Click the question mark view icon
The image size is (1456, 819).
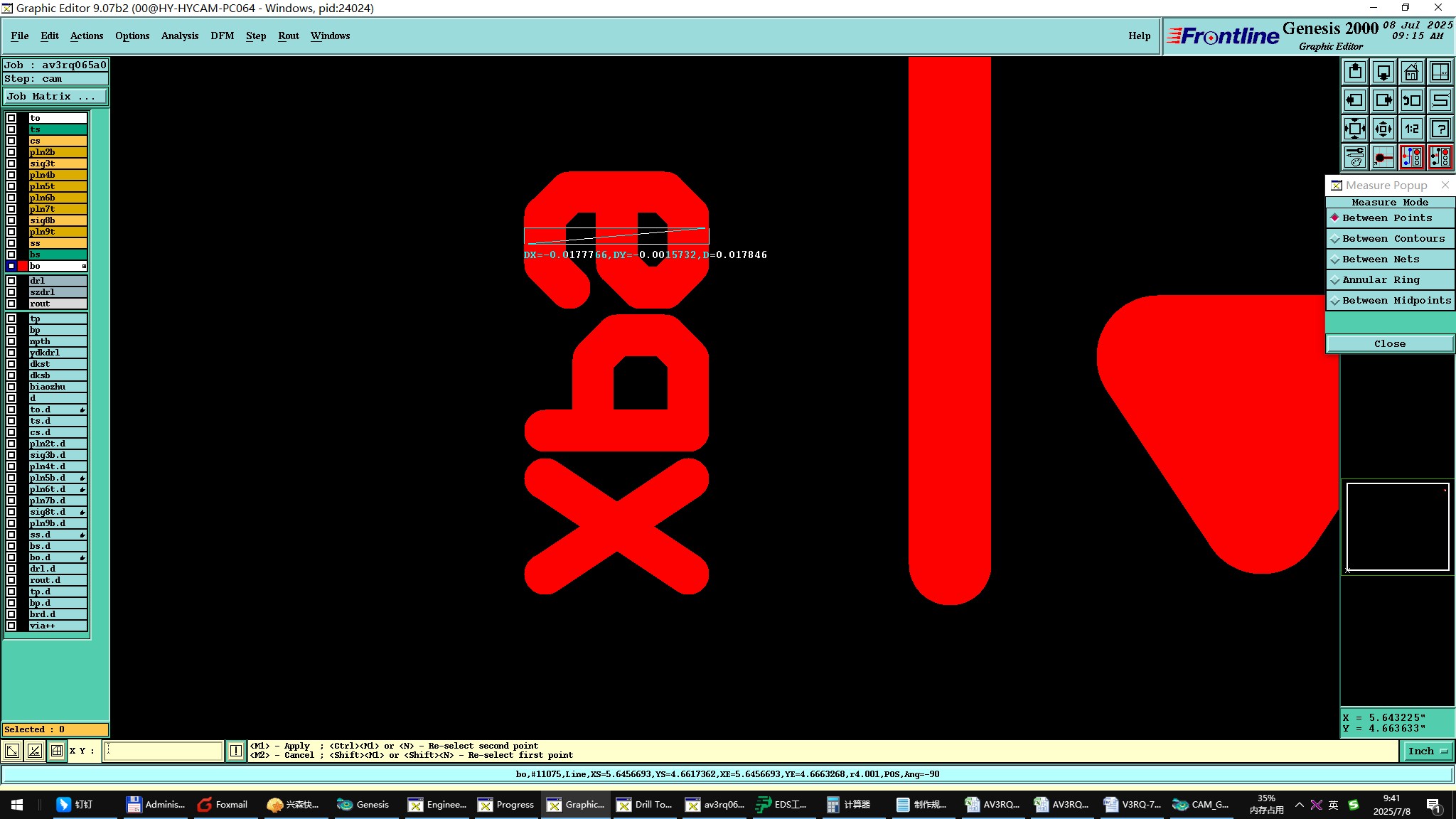click(x=1440, y=129)
